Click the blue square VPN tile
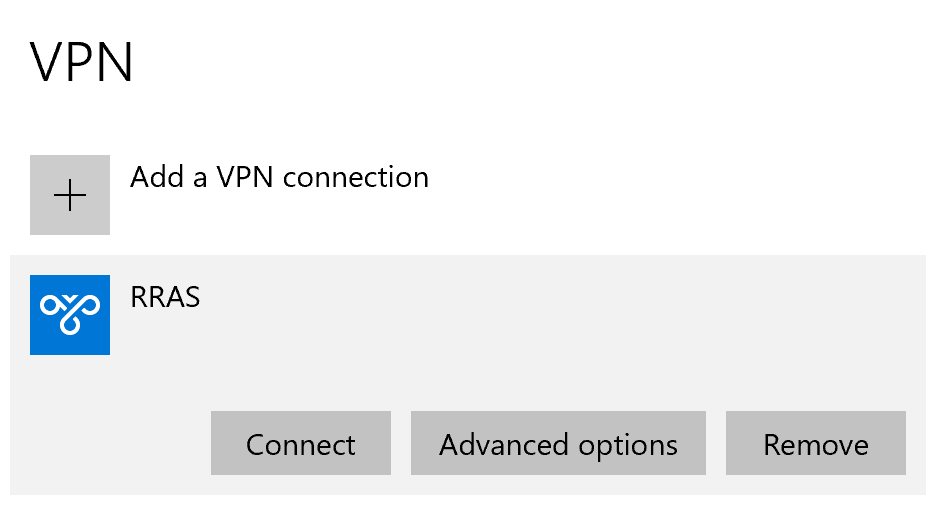Image resolution: width=946 pixels, height=532 pixels. tap(70, 315)
